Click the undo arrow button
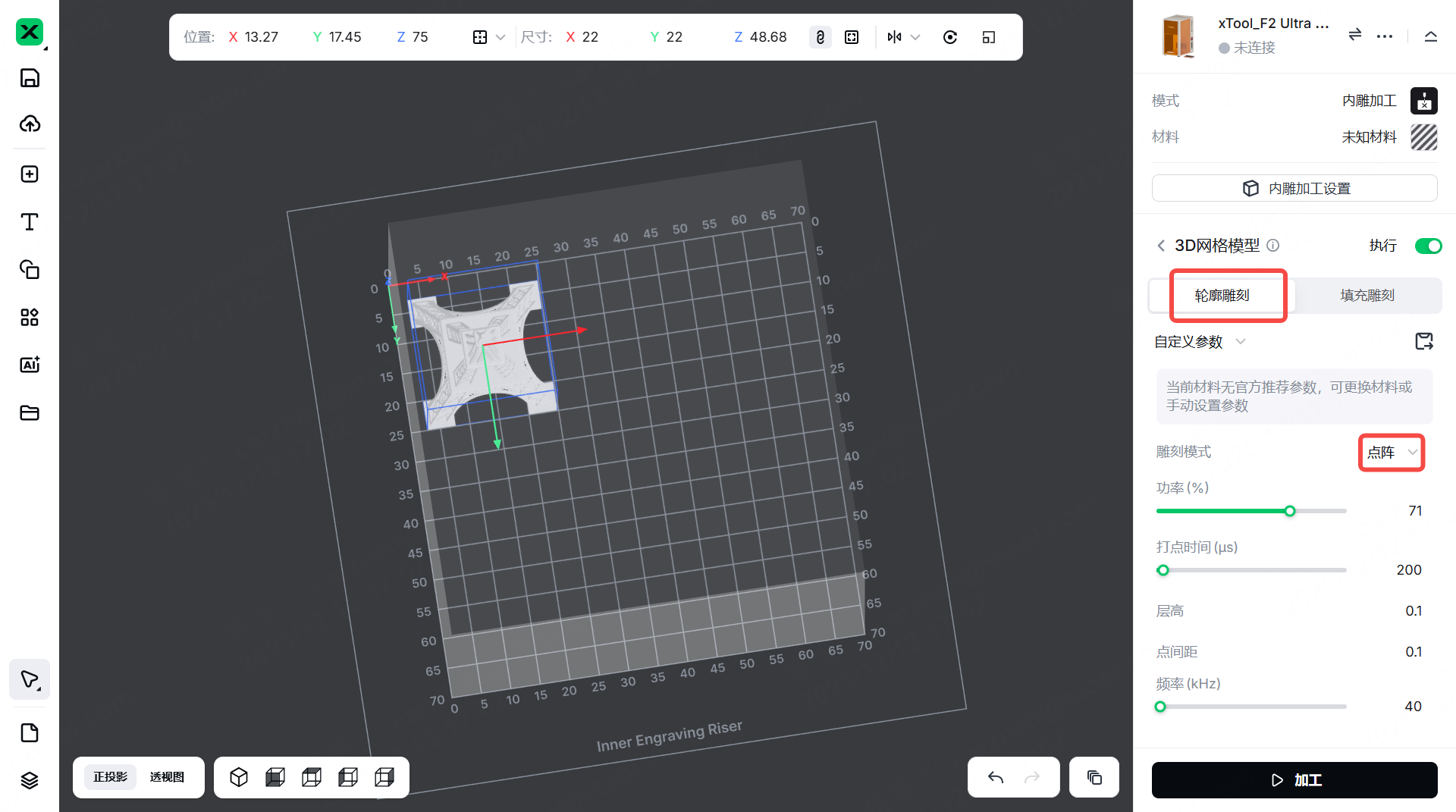 coord(996,777)
